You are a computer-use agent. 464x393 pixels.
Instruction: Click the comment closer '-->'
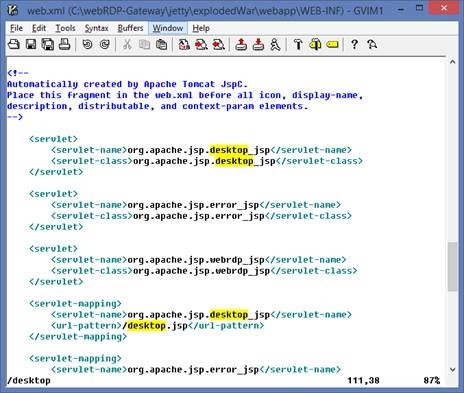coord(15,117)
